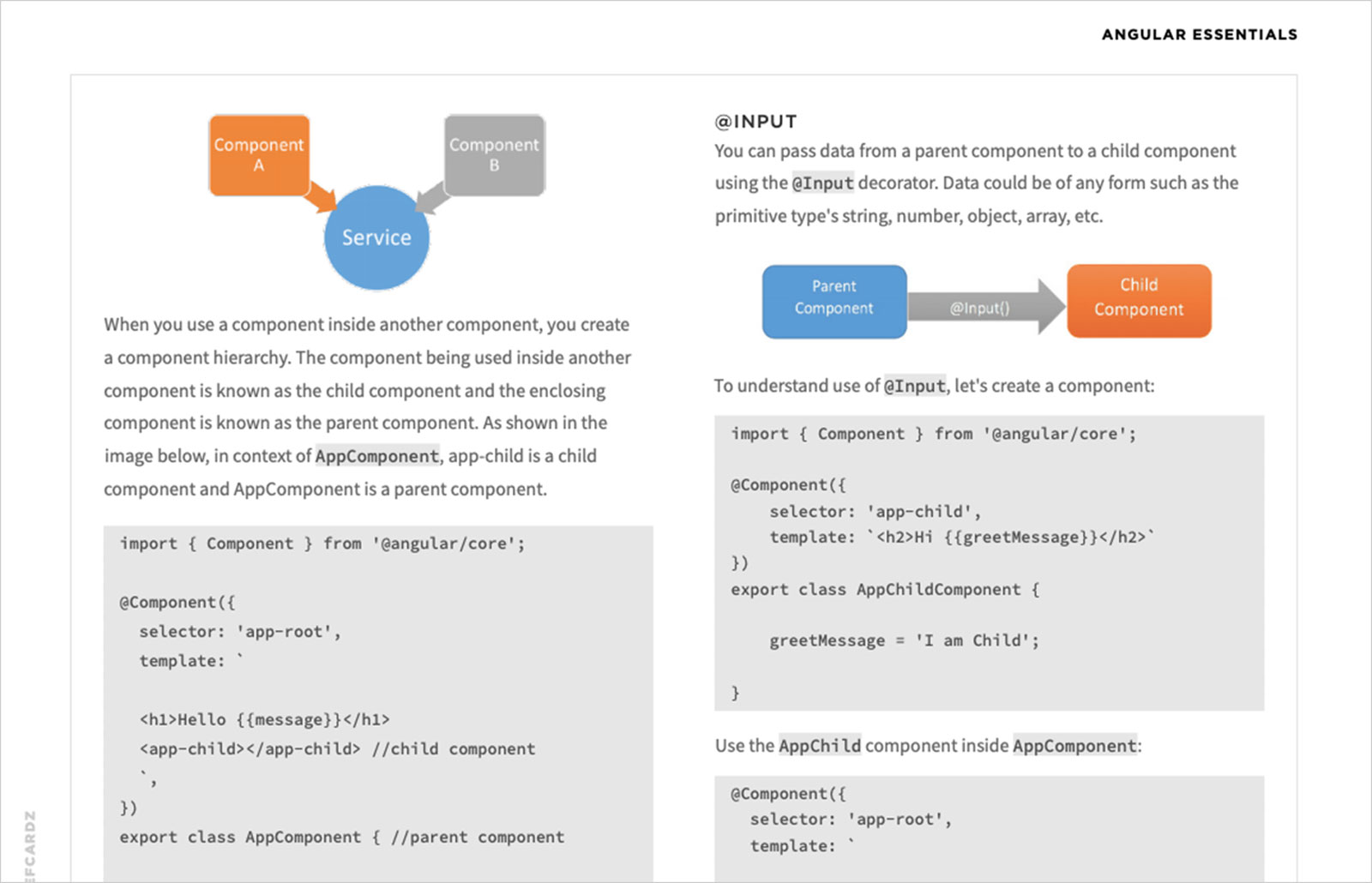The image size is (1372, 883).
Task: Click the @INPUT section heading
Action: point(755,122)
